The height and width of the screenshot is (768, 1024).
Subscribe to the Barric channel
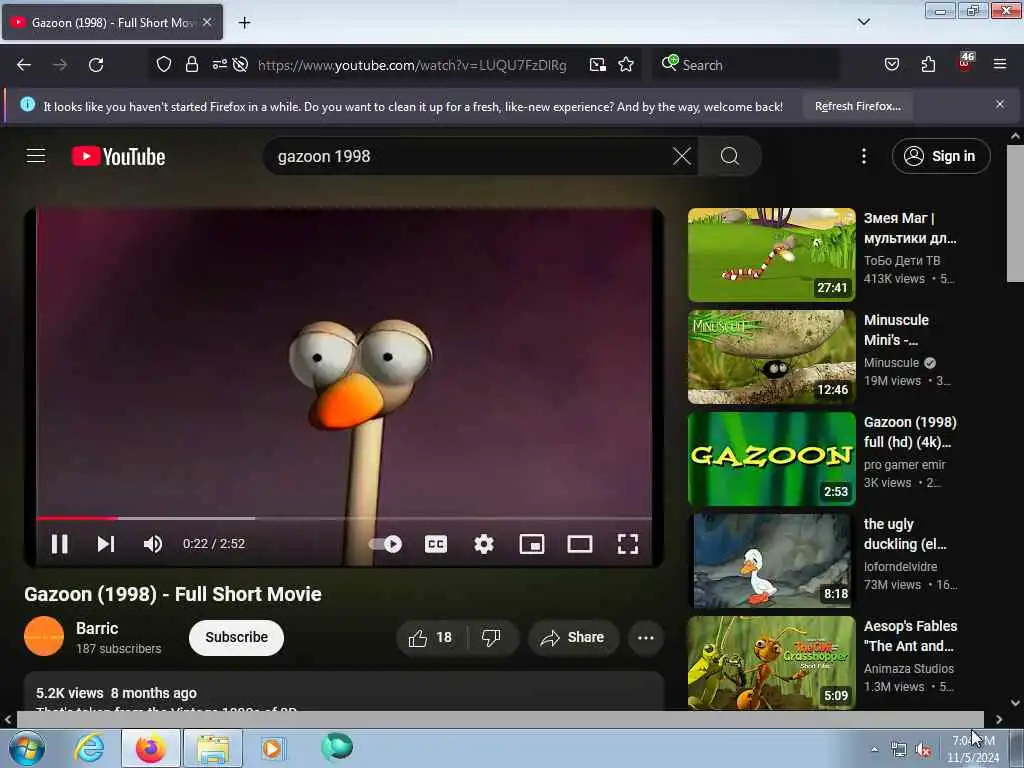tap(236, 637)
